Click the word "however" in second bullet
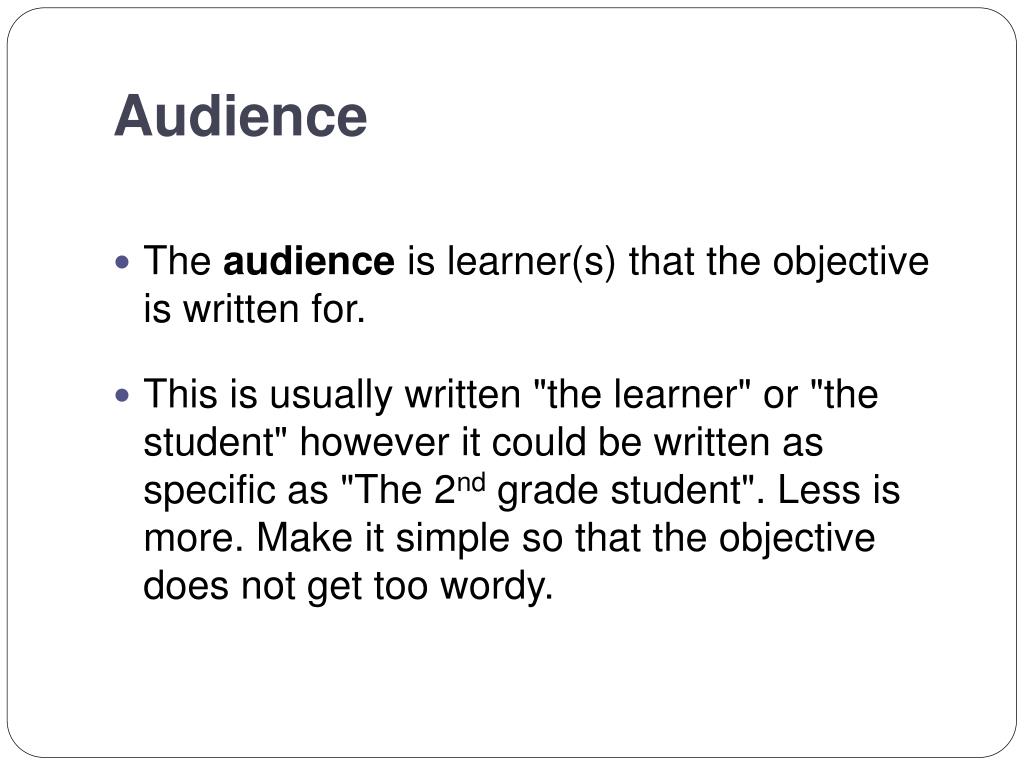 374,441
